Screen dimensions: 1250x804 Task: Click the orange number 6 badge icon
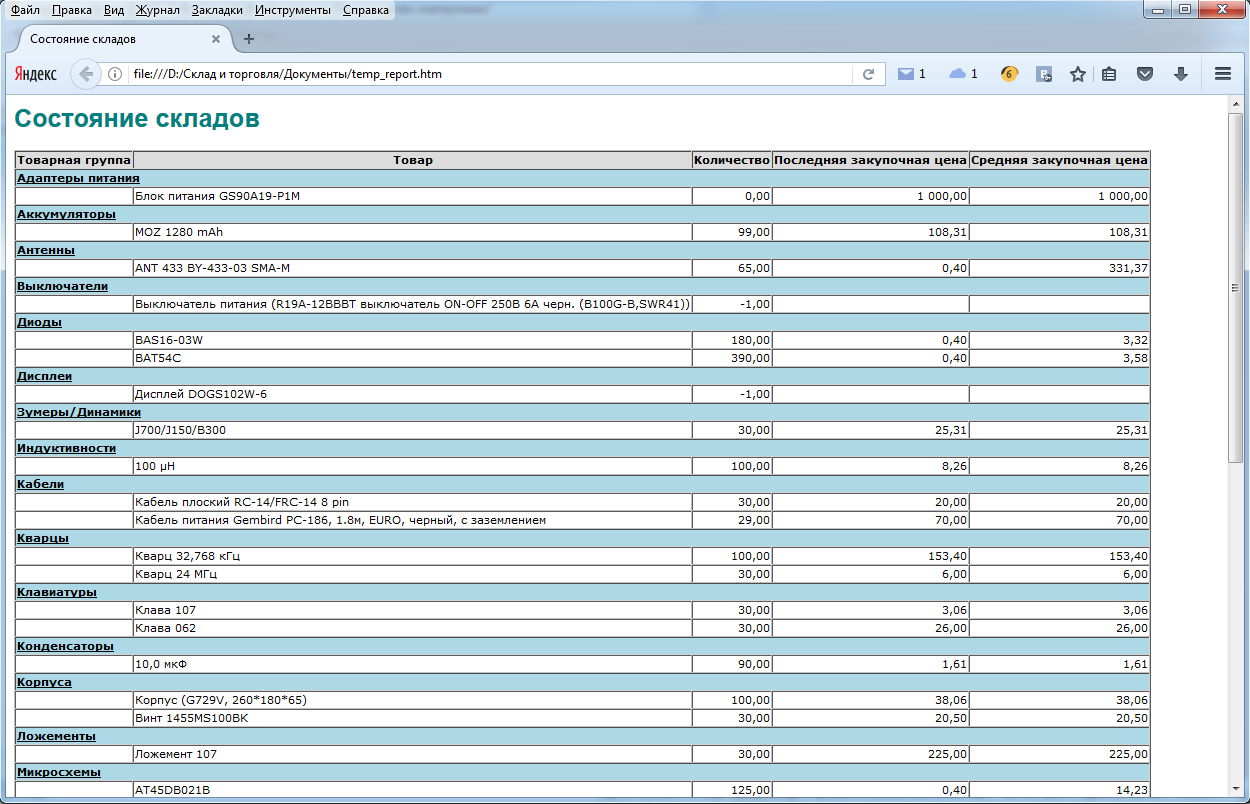point(1009,74)
